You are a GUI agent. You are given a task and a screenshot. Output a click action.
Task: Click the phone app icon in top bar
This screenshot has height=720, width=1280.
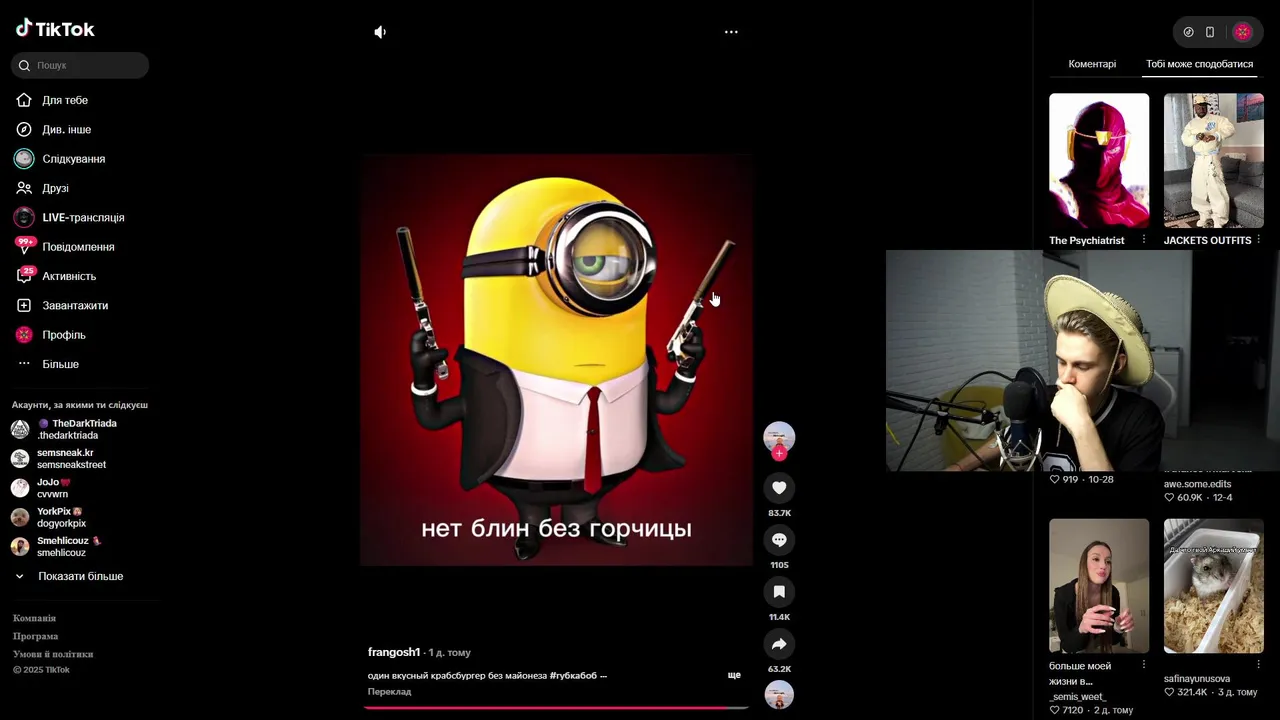point(1210,32)
